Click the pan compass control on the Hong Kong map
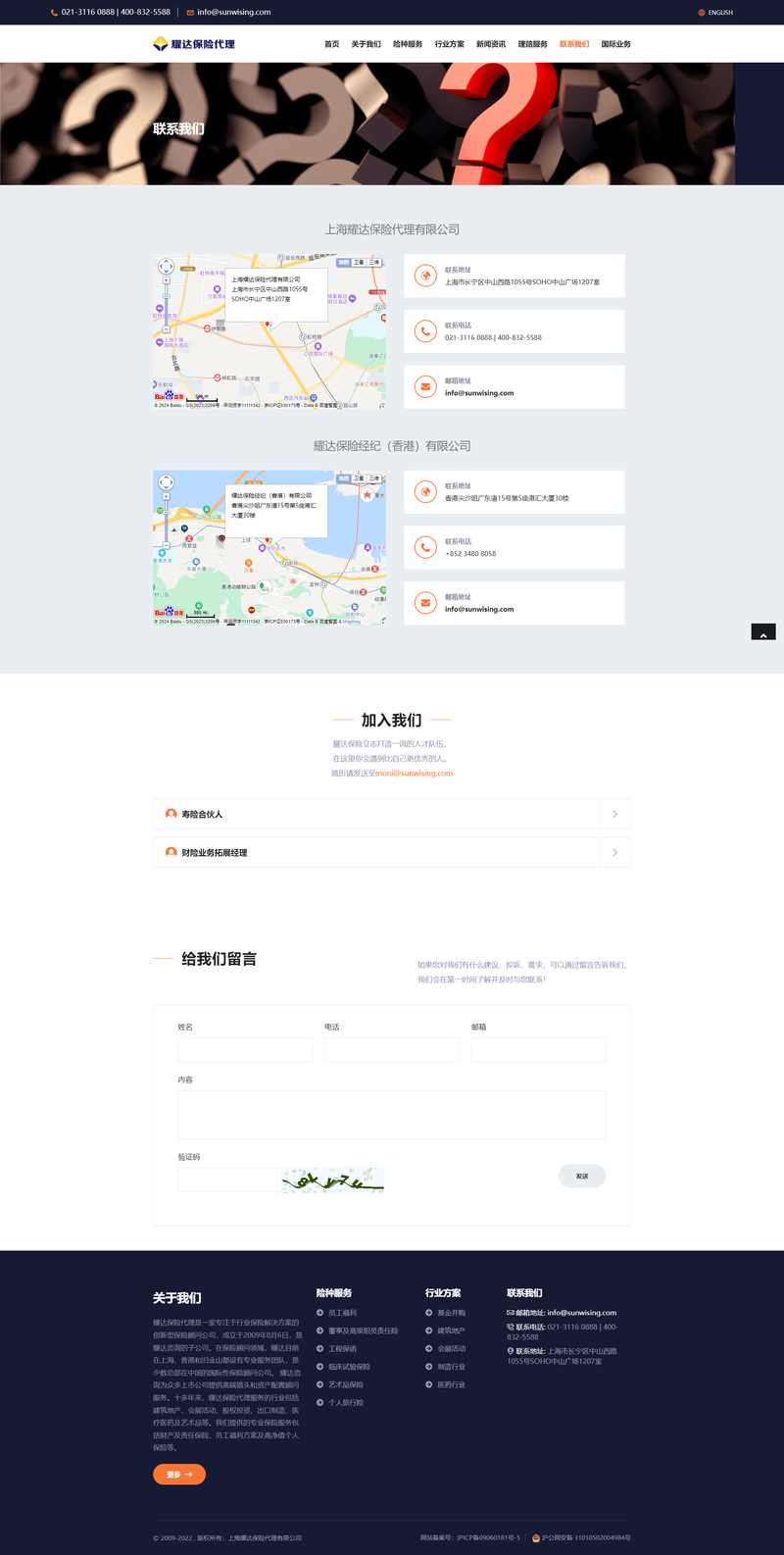This screenshot has width=784, height=1555. click(166, 482)
